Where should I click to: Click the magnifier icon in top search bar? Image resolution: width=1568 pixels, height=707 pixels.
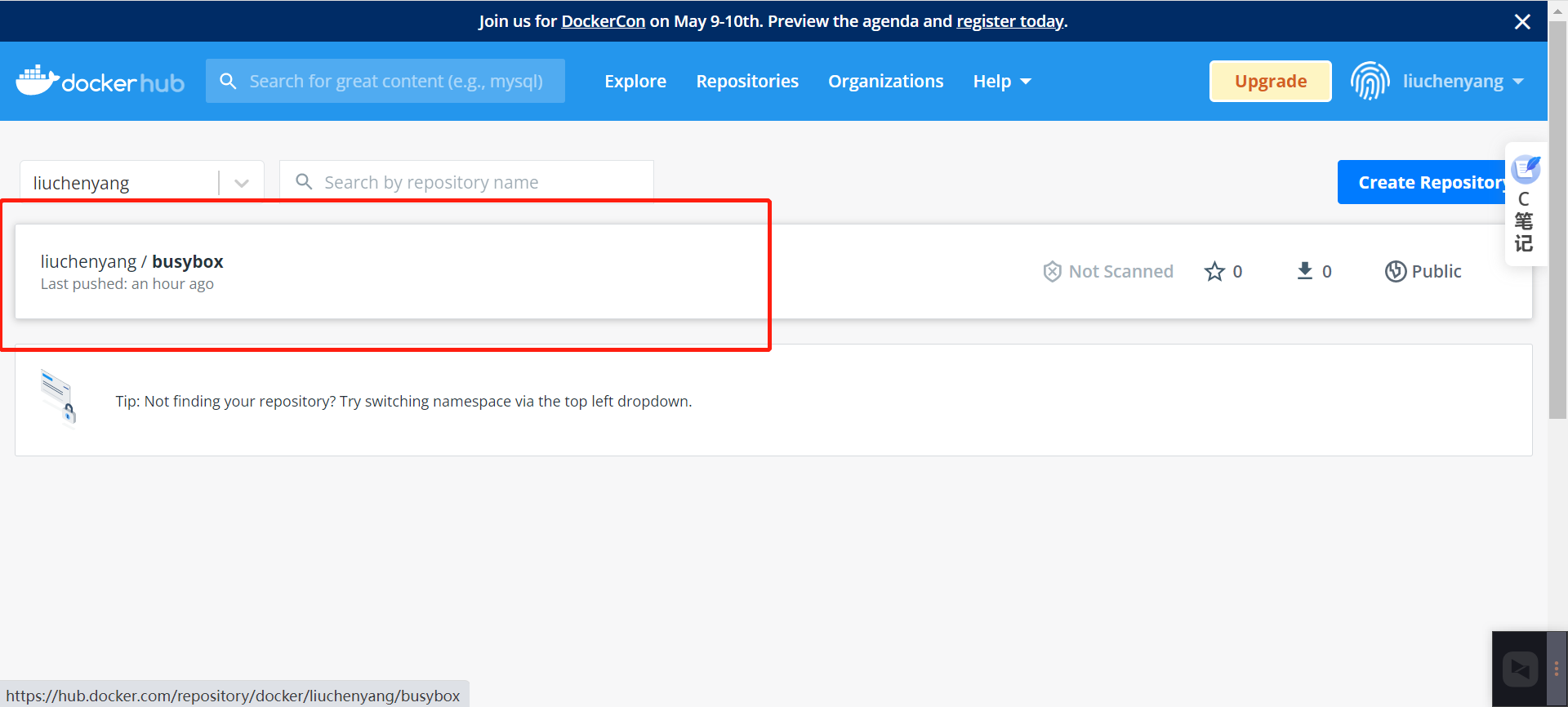pos(228,81)
